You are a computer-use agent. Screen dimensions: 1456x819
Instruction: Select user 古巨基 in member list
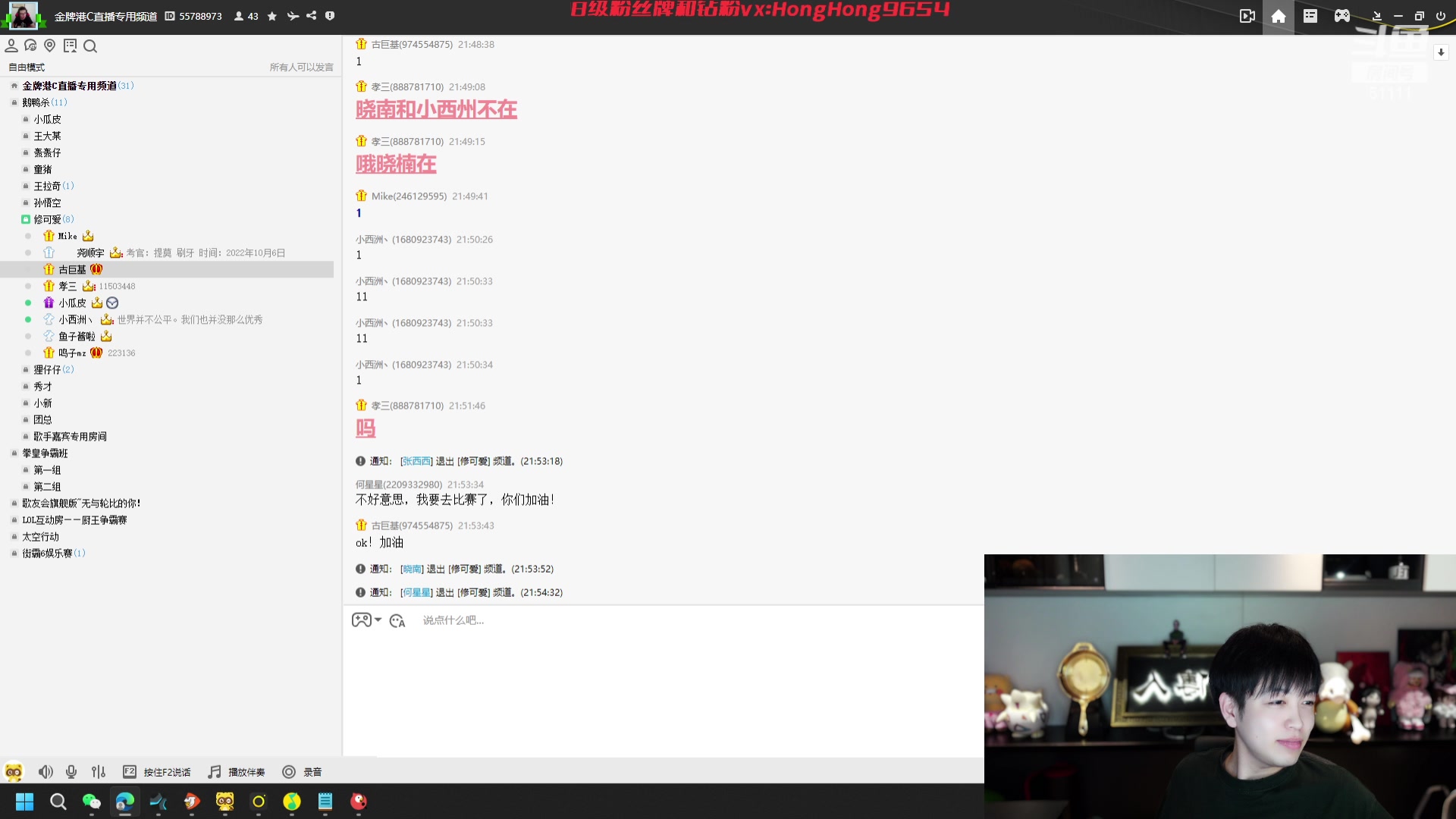(x=72, y=269)
